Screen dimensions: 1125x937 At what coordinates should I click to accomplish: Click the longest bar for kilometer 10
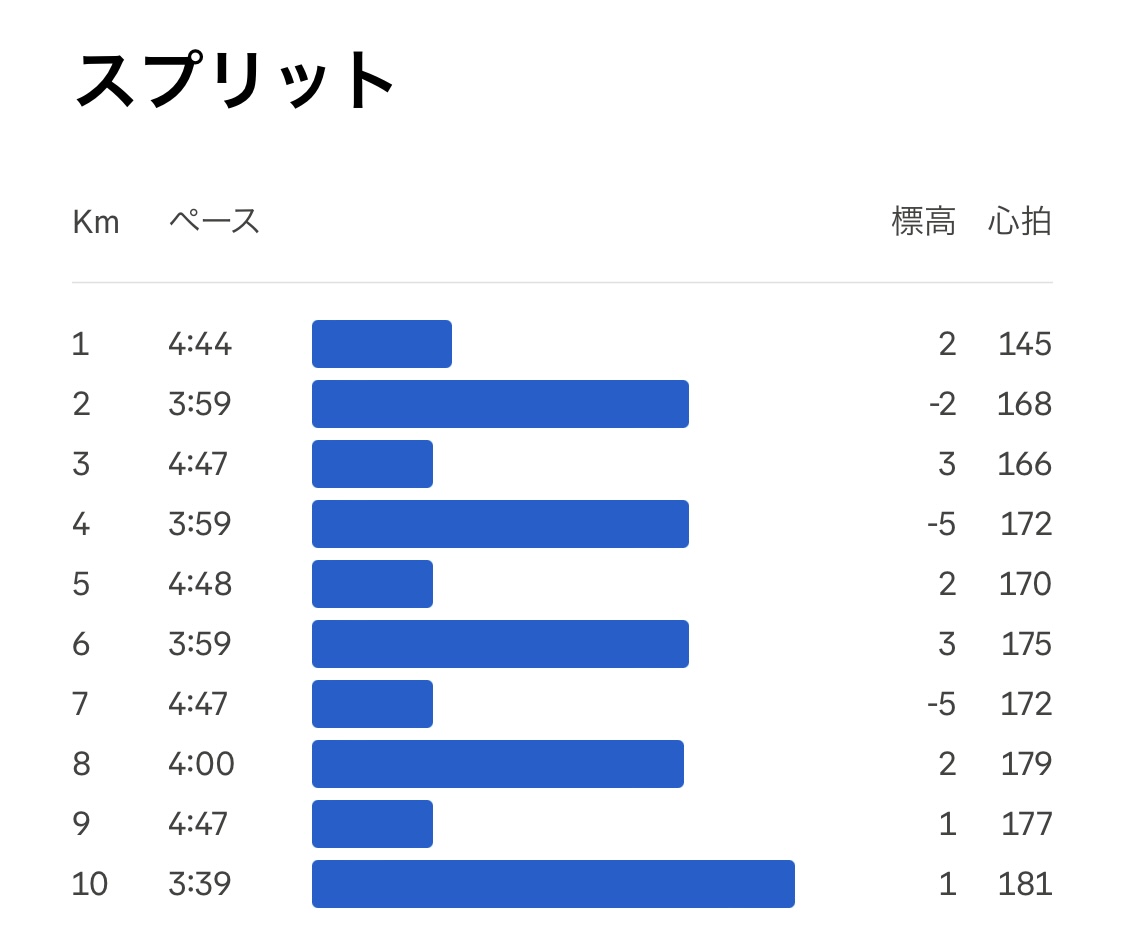(553, 884)
